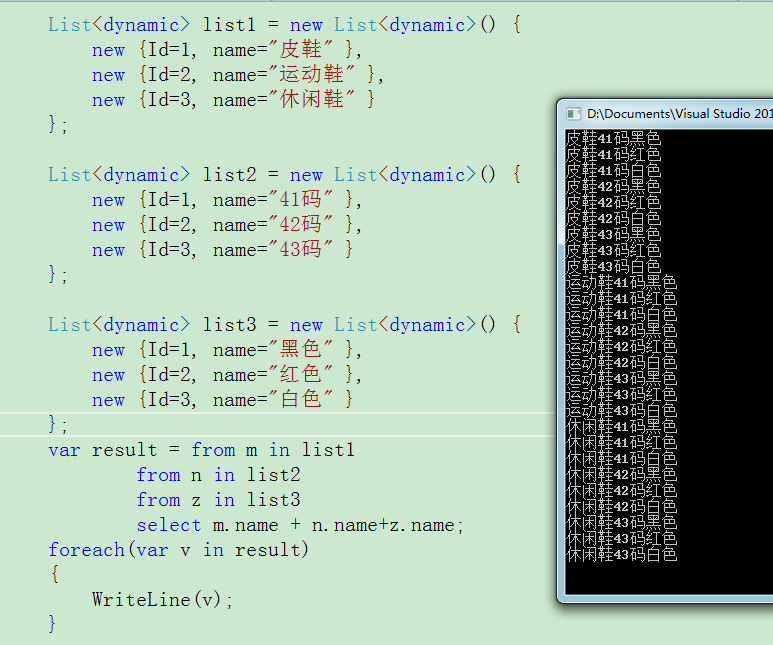The height and width of the screenshot is (645, 773).
Task: Click console output line 休闲鞋41码红色
Action: pos(621,443)
